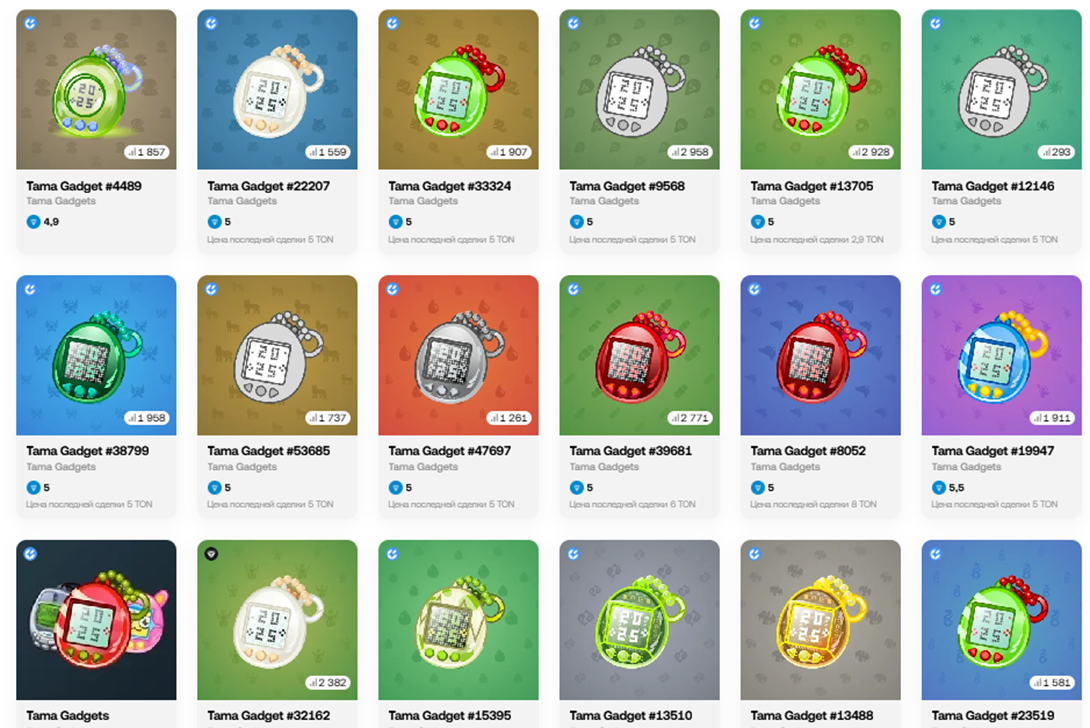Image resolution: width=1090 pixels, height=728 pixels.
Task: Open Tama Gadgets collection link under #47697
Action: click(423, 467)
